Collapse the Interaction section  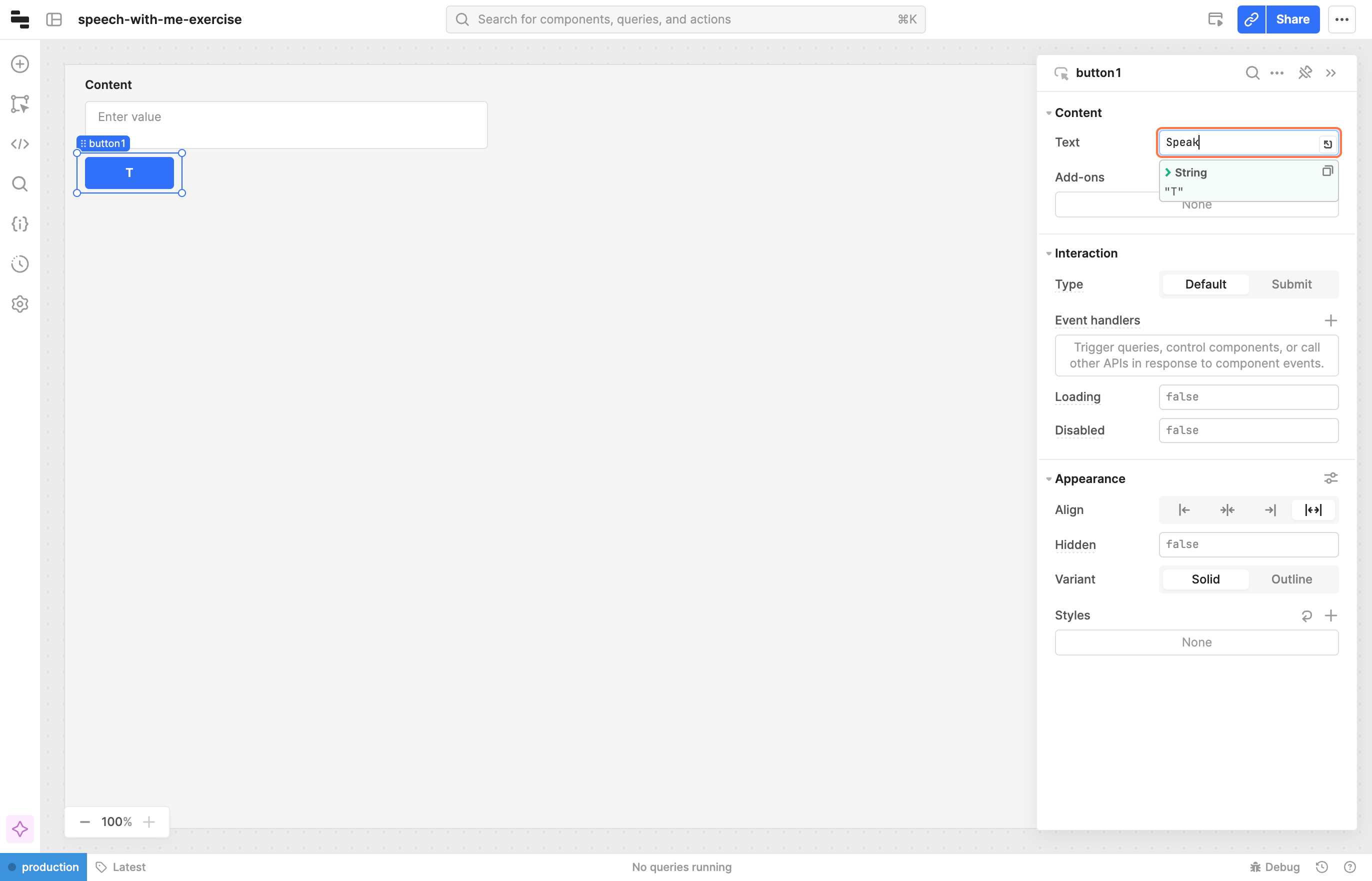[1049, 253]
